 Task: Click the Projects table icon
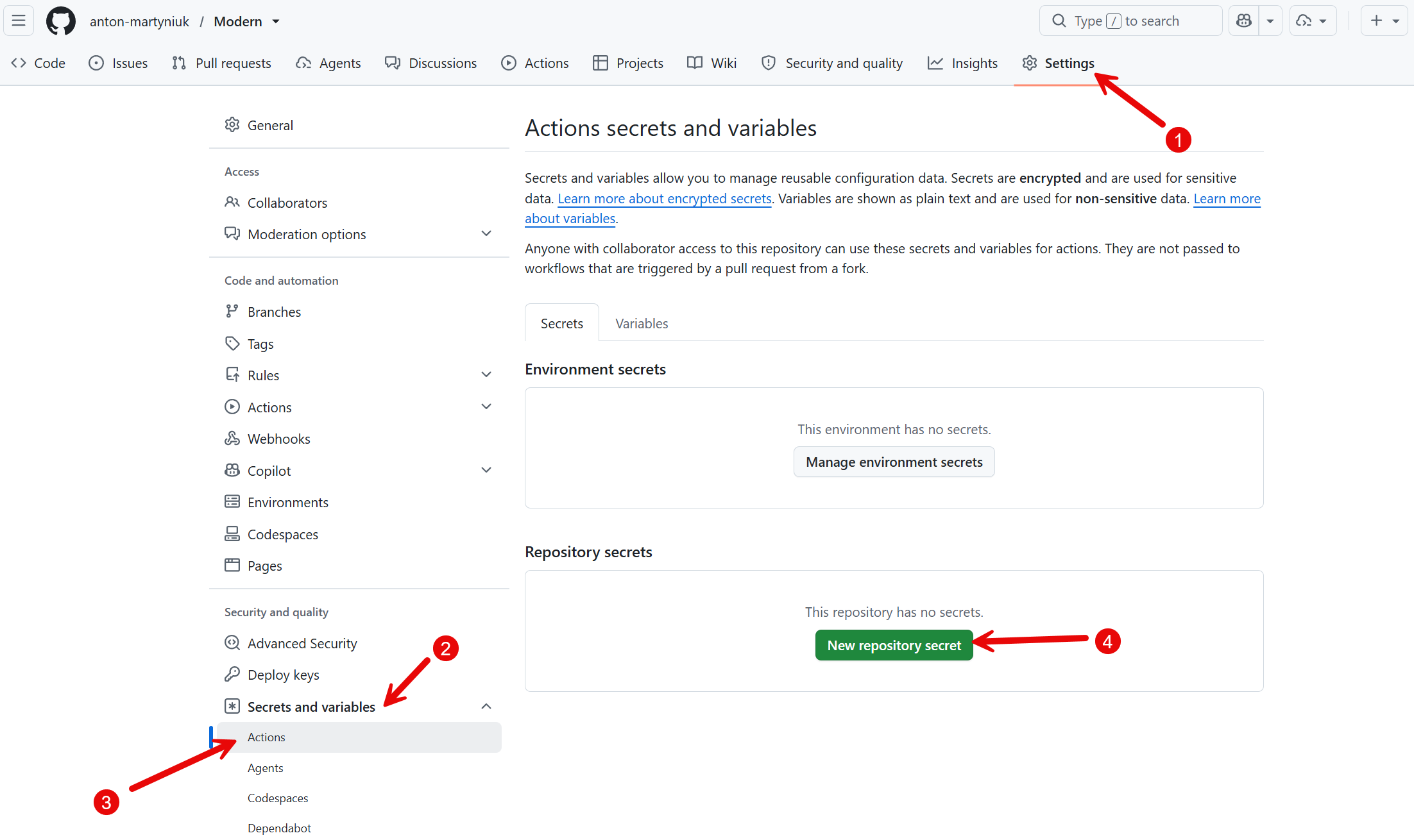coord(601,63)
